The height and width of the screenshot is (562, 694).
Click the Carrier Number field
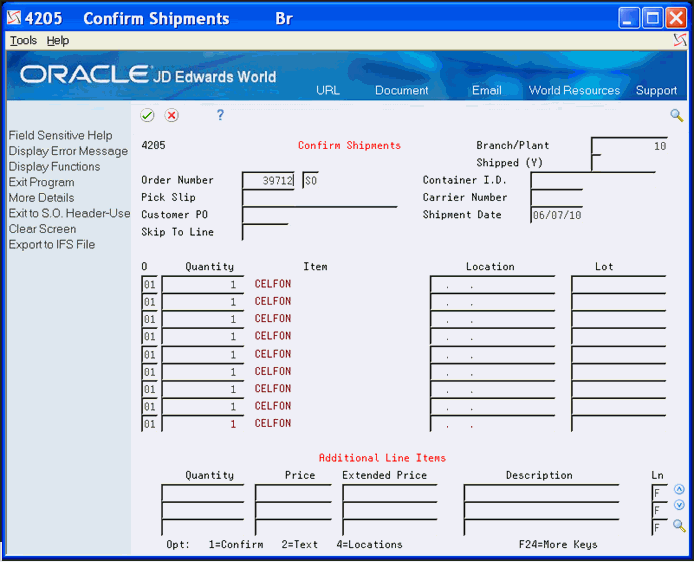coord(557,198)
